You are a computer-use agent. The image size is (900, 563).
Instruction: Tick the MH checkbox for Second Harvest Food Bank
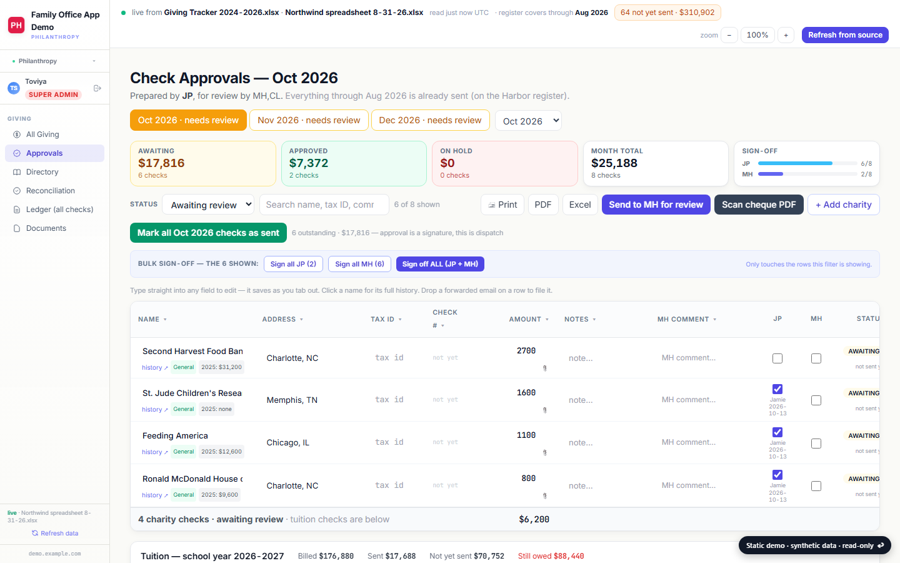(x=816, y=358)
